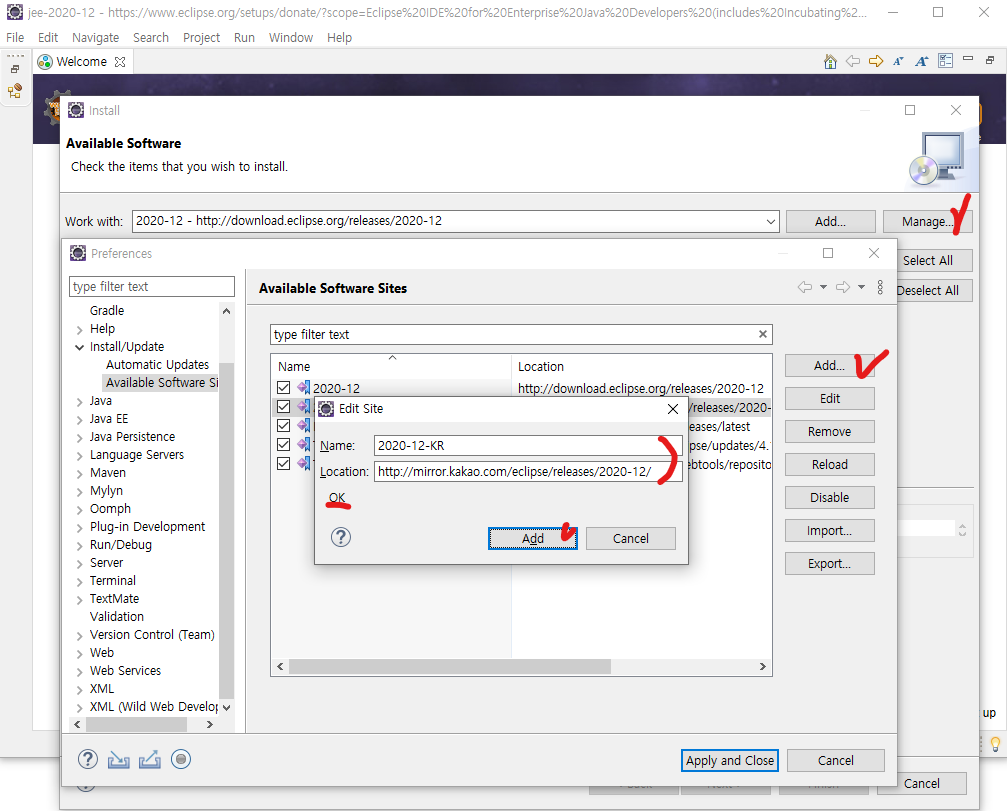This screenshot has height=811, width=1007.
Task: Click the Name field in Edit Site
Action: click(x=528, y=446)
